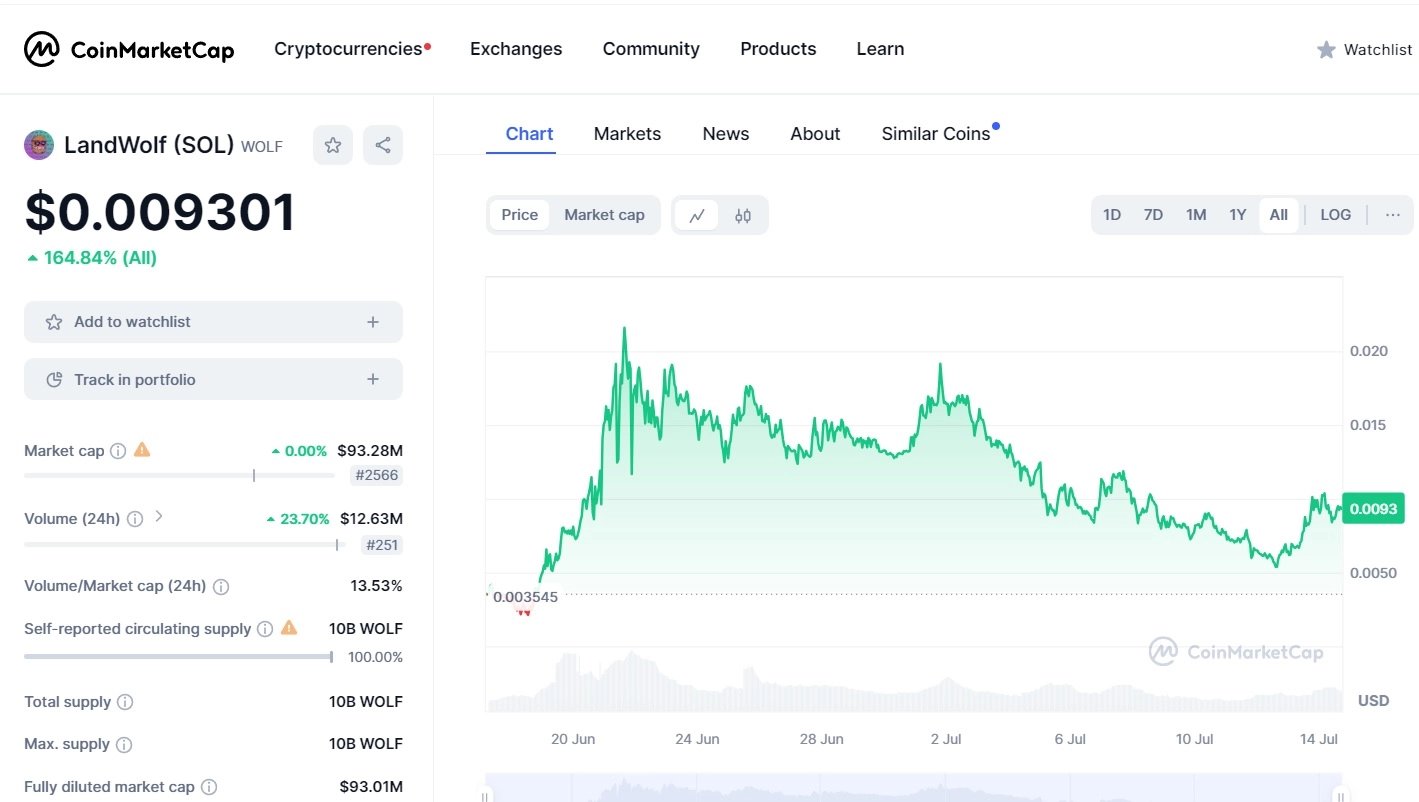
Task: Click Track in portfolio button
Action: pos(213,380)
